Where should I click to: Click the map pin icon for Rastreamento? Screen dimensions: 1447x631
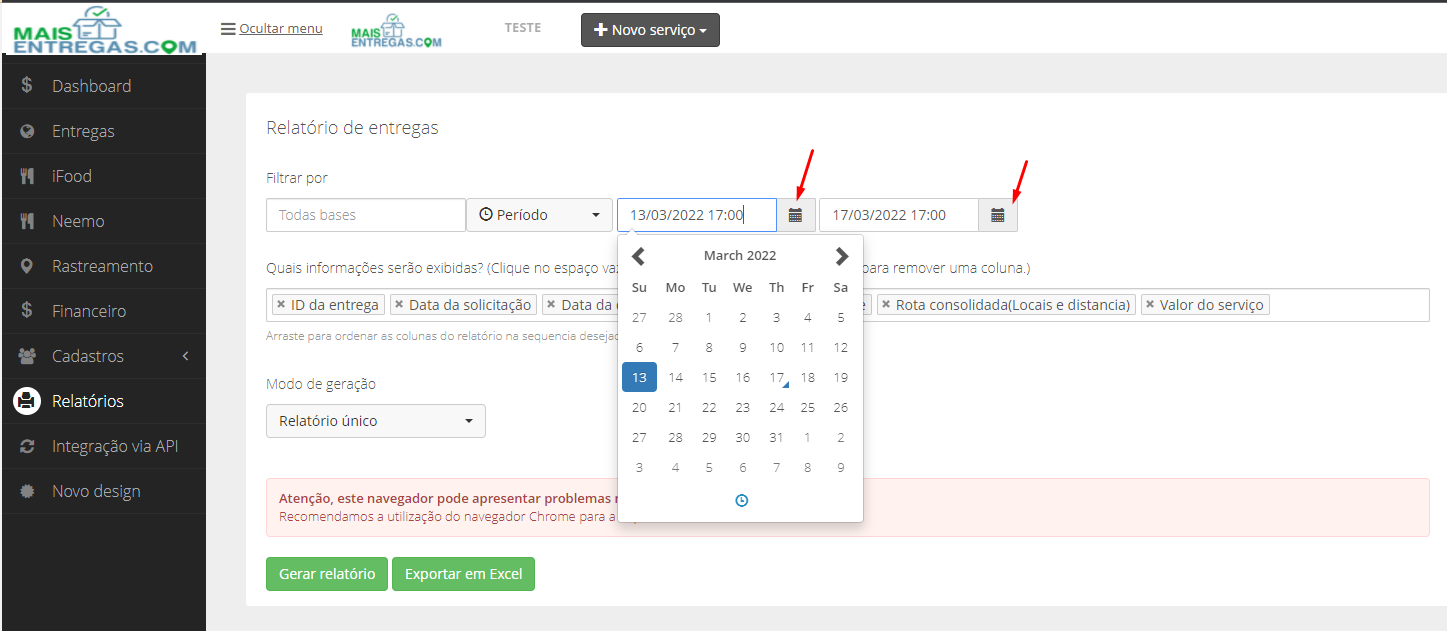27,266
